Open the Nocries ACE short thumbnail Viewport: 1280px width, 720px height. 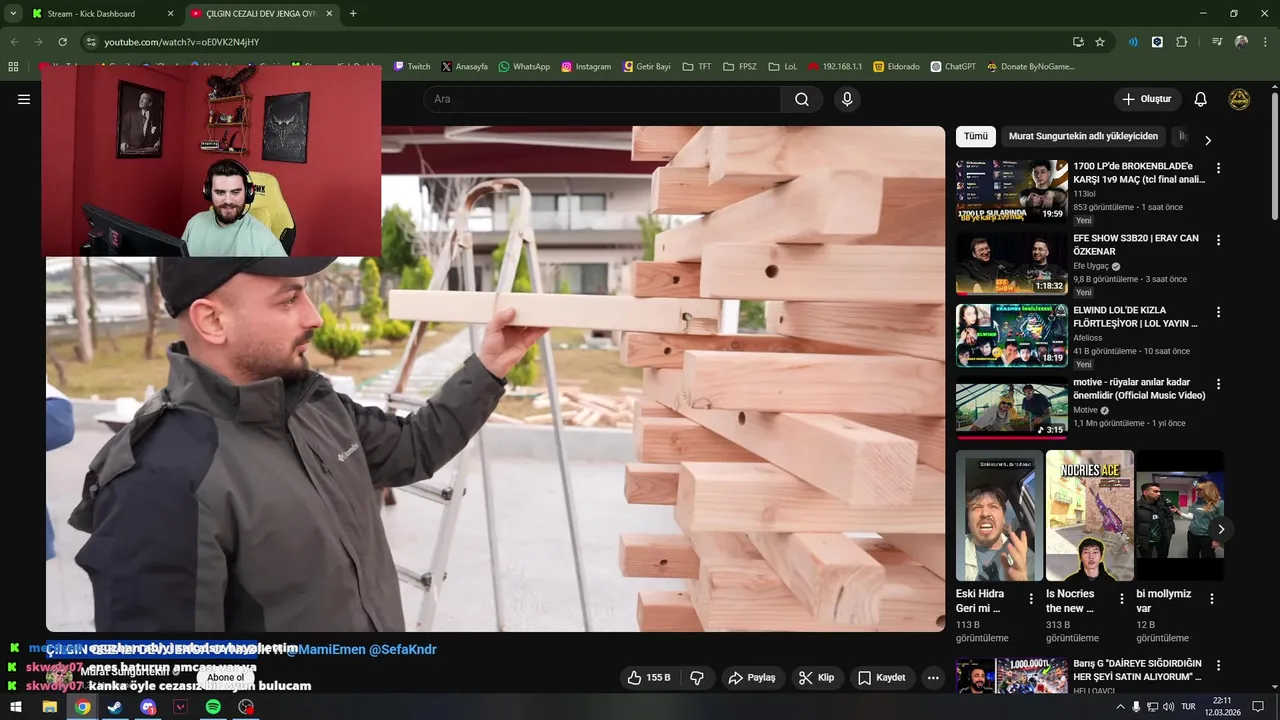(x=1090, y=515)
